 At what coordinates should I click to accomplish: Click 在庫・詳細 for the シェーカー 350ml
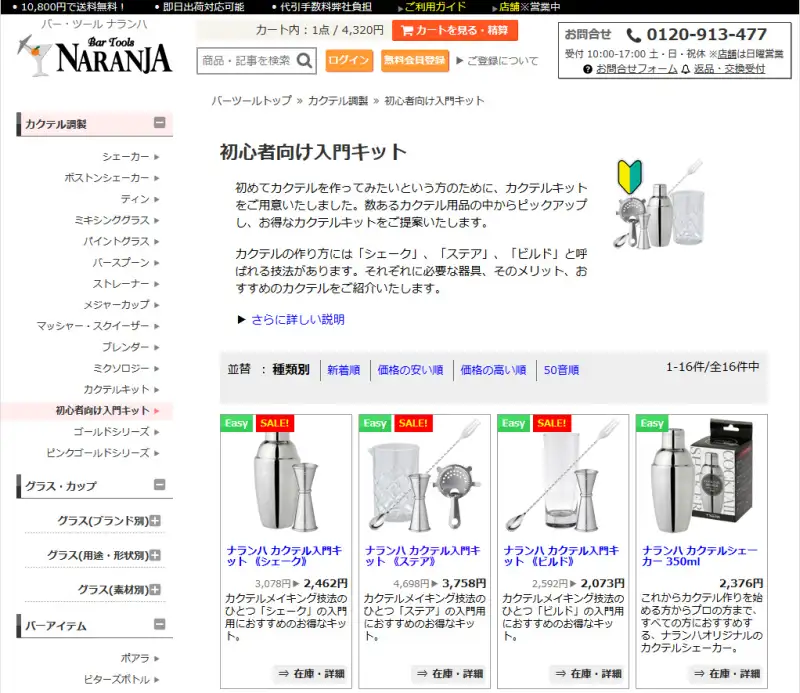coord(727,674)
